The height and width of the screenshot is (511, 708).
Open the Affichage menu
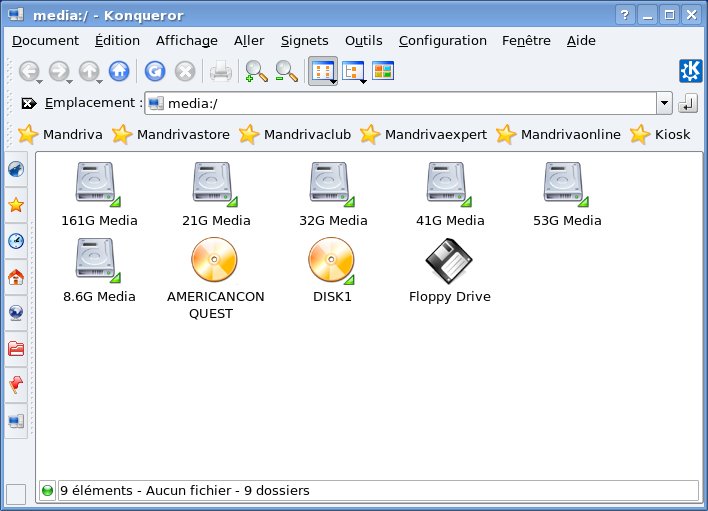click(x=186, y=41)
